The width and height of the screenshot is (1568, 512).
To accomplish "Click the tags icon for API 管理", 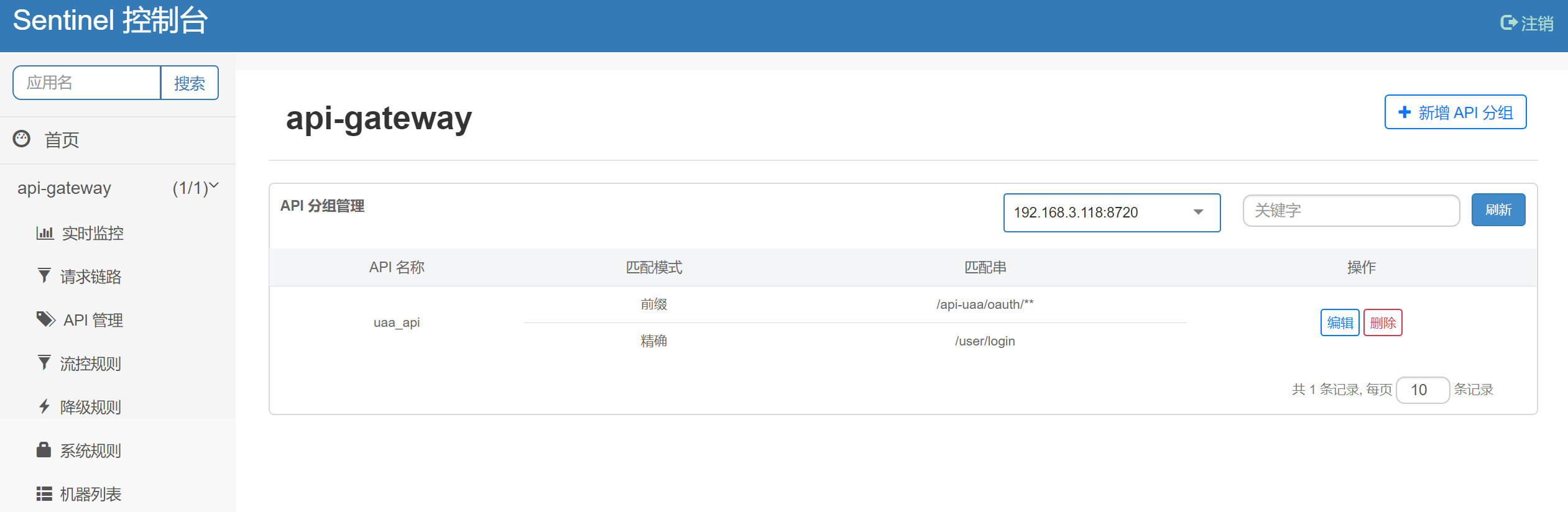I will click(x=46, y=319).
